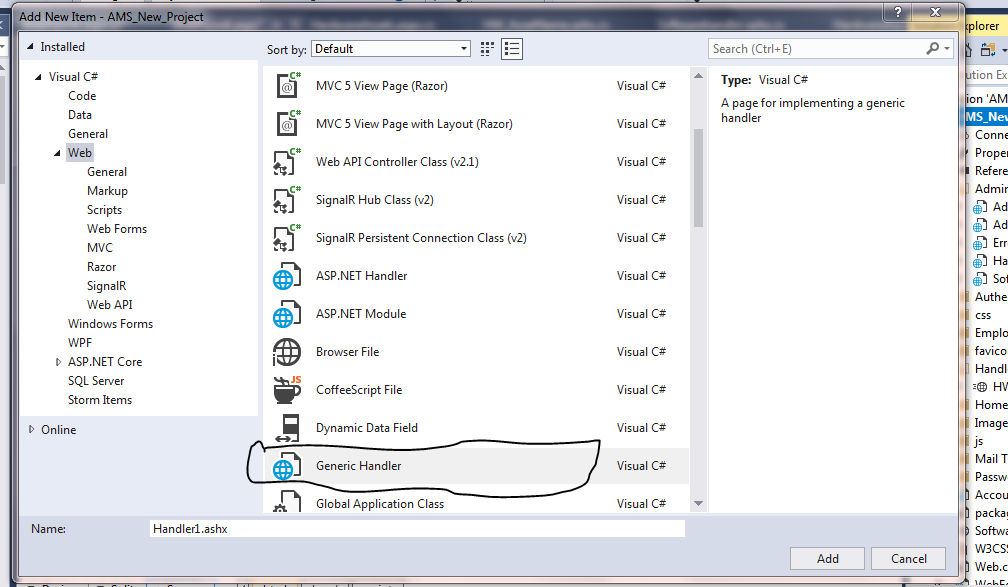
Task: Choose CoffeeScript File icon
Action: [x=287, y=390]
